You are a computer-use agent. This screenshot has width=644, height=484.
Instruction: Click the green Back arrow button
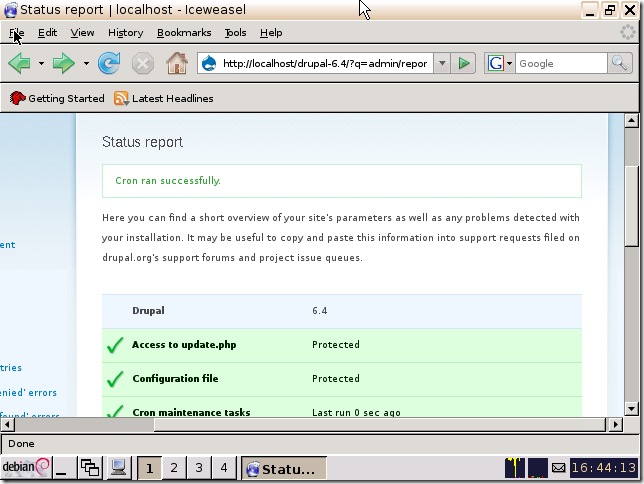click(19, 63)
